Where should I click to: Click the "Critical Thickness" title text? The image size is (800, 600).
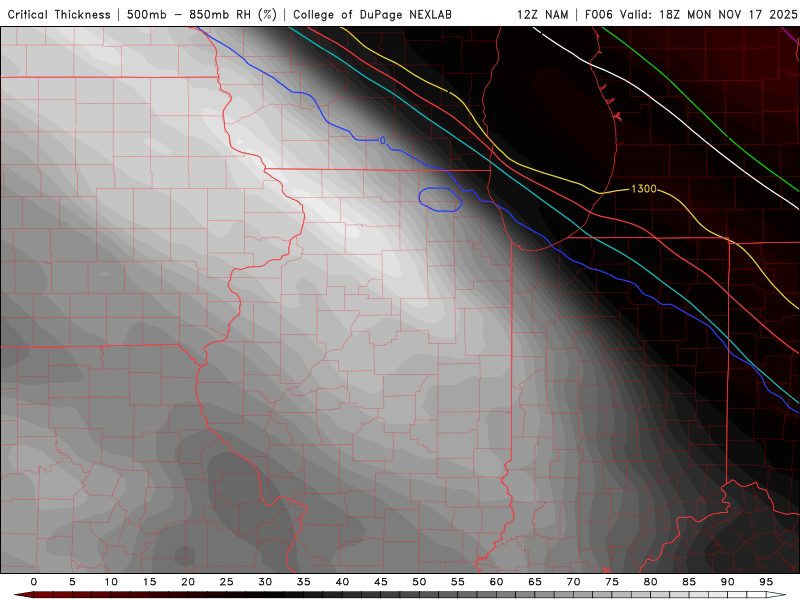click(x=59, y=14)
